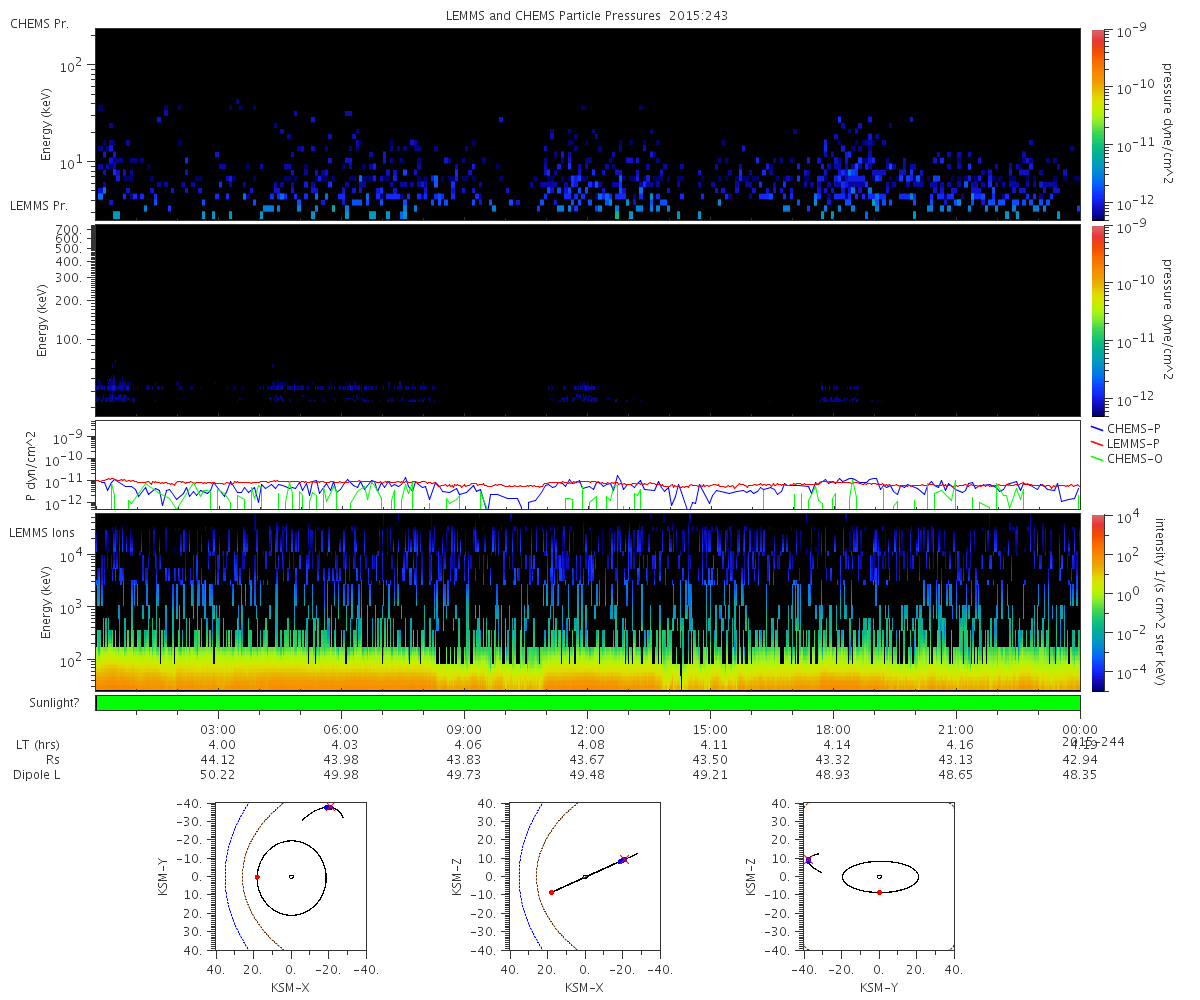This screenshot has width=1200, height=1000.
Task: Select the CHEMS pressure spectrogram color bar
Action: 1098,124
